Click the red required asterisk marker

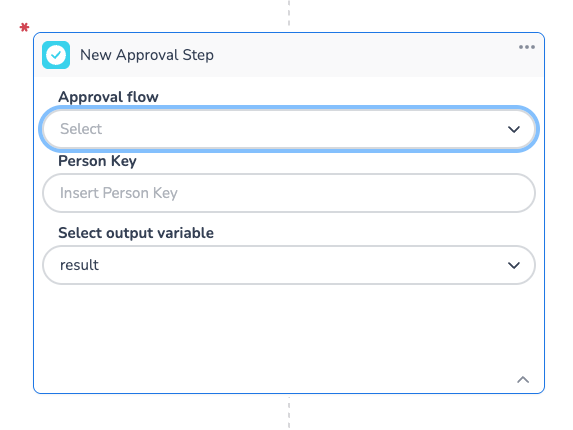24,27
